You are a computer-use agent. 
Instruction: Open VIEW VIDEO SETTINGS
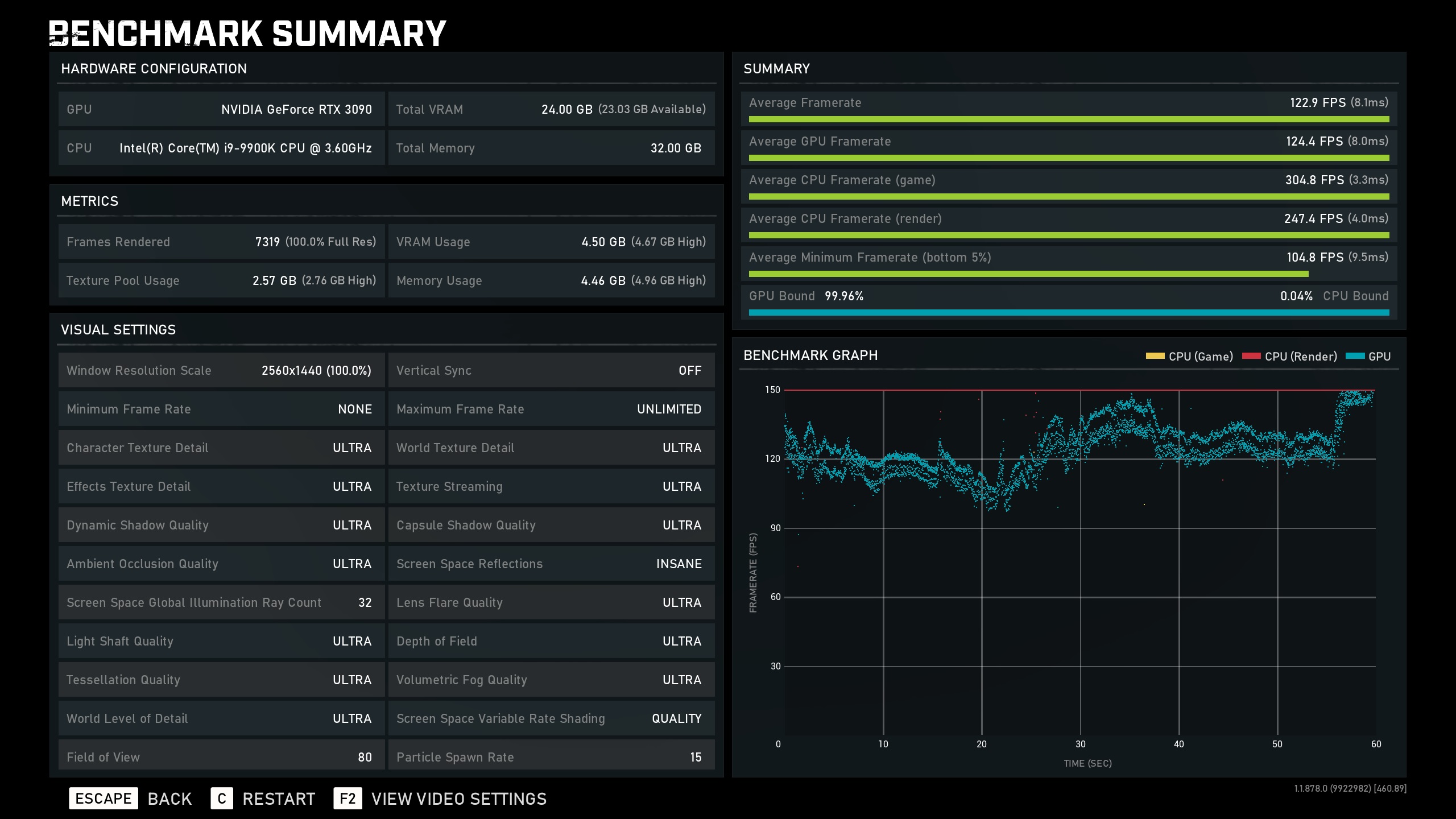coord(458,799)
